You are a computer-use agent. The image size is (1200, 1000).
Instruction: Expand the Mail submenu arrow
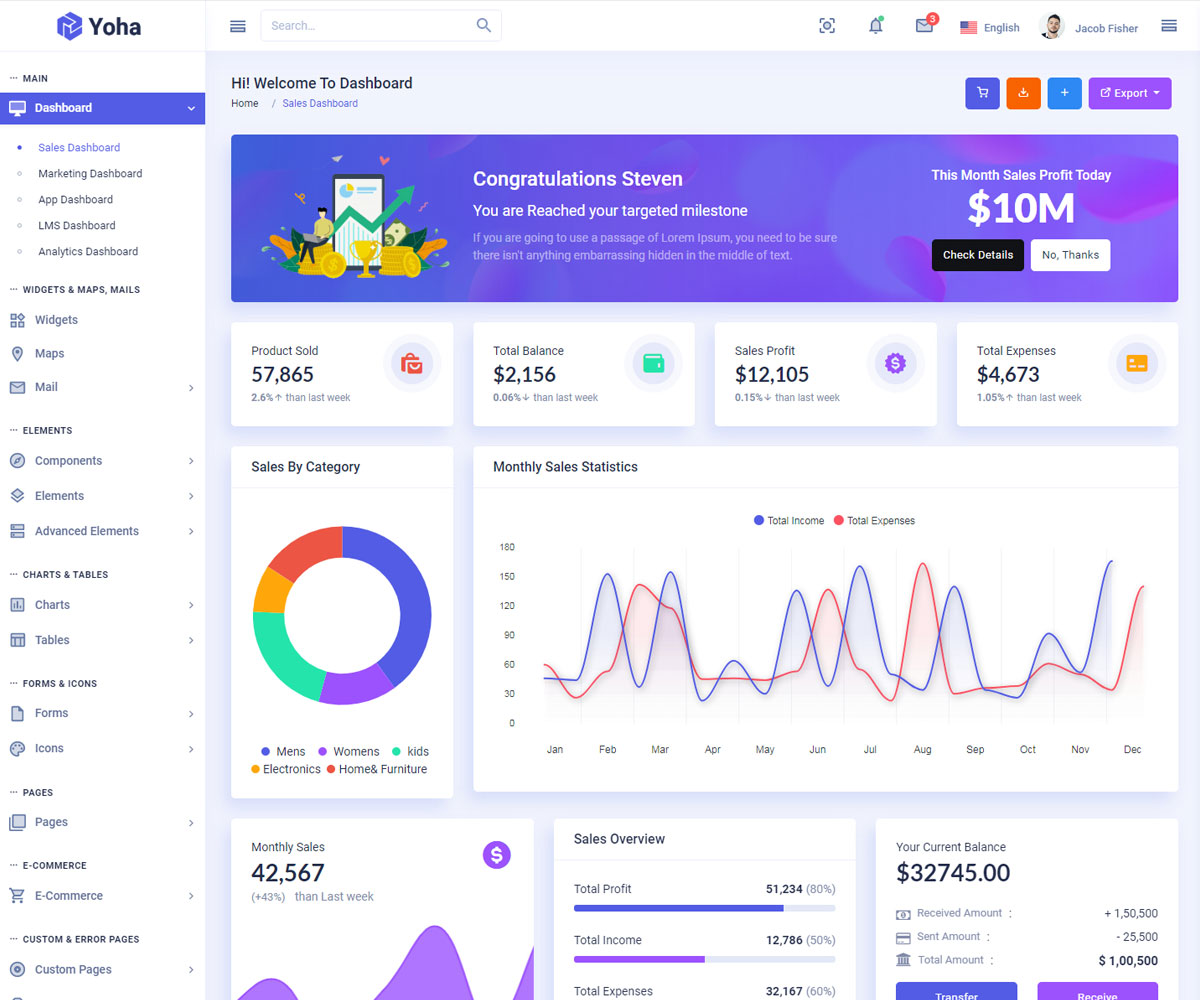click(x=191, y=388)
